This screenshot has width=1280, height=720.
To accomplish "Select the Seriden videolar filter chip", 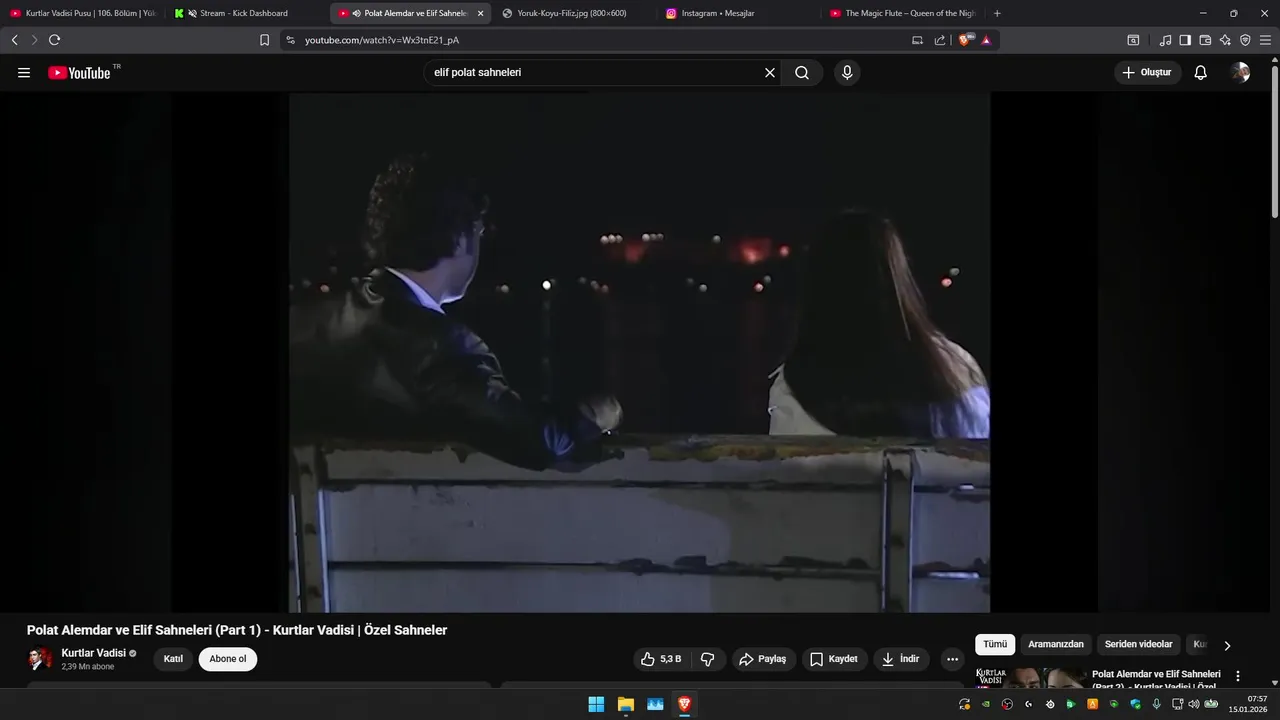I will [x=1138, y=645].
